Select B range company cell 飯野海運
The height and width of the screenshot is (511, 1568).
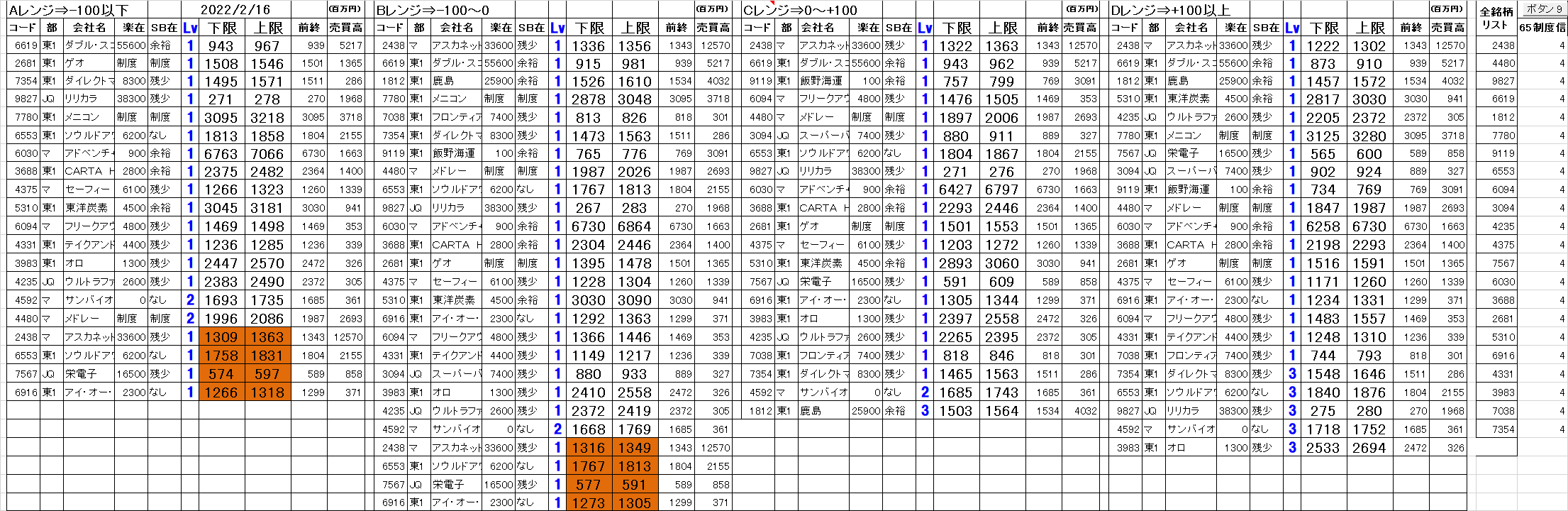[x=456, y=153]
